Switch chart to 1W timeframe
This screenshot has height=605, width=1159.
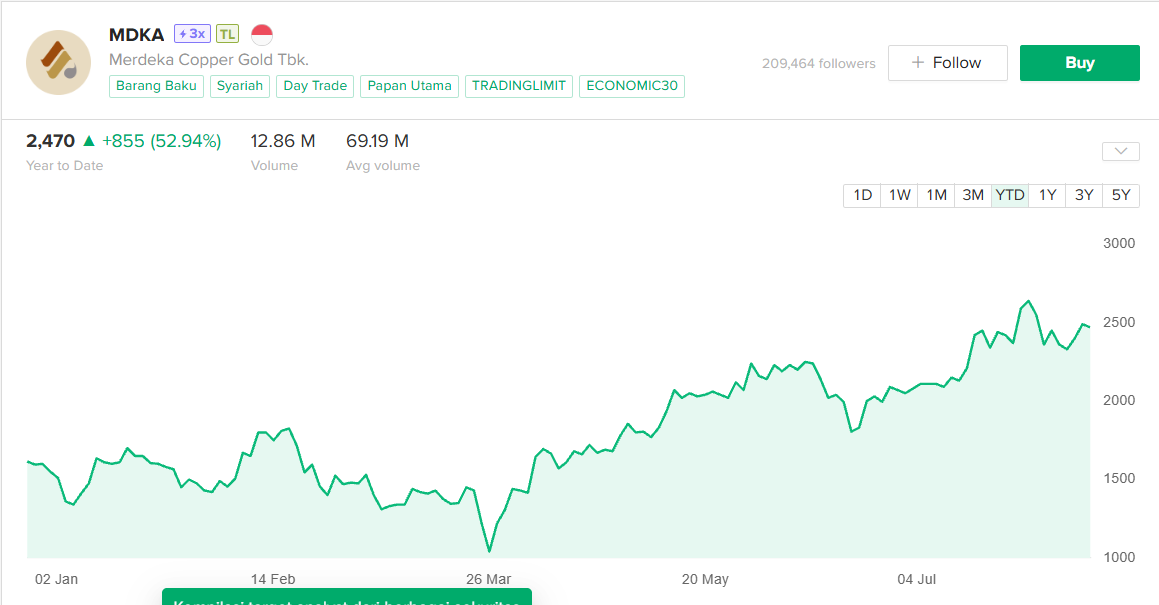tap(900, 195)
